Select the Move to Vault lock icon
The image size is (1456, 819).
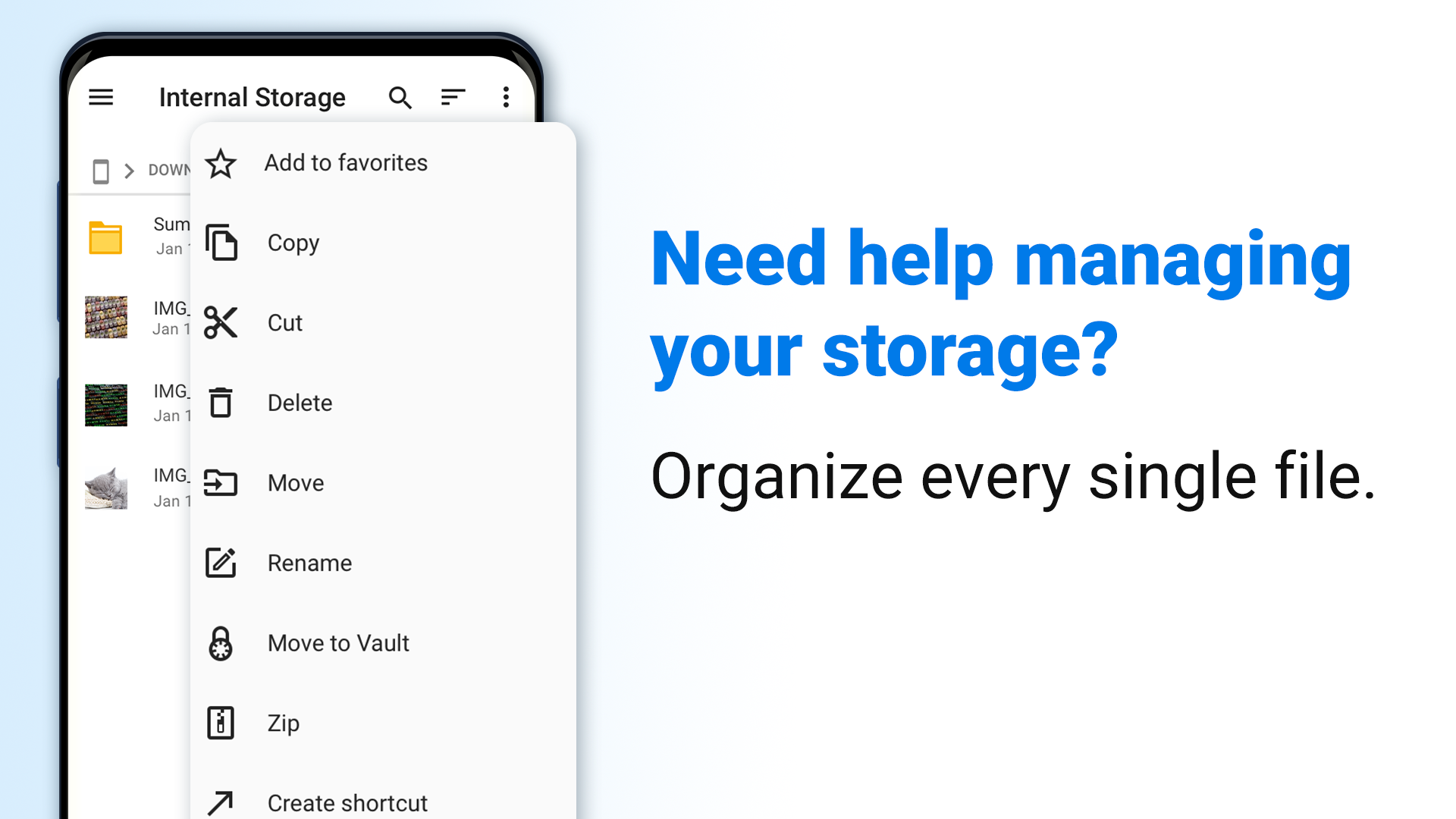click(221, 643)
